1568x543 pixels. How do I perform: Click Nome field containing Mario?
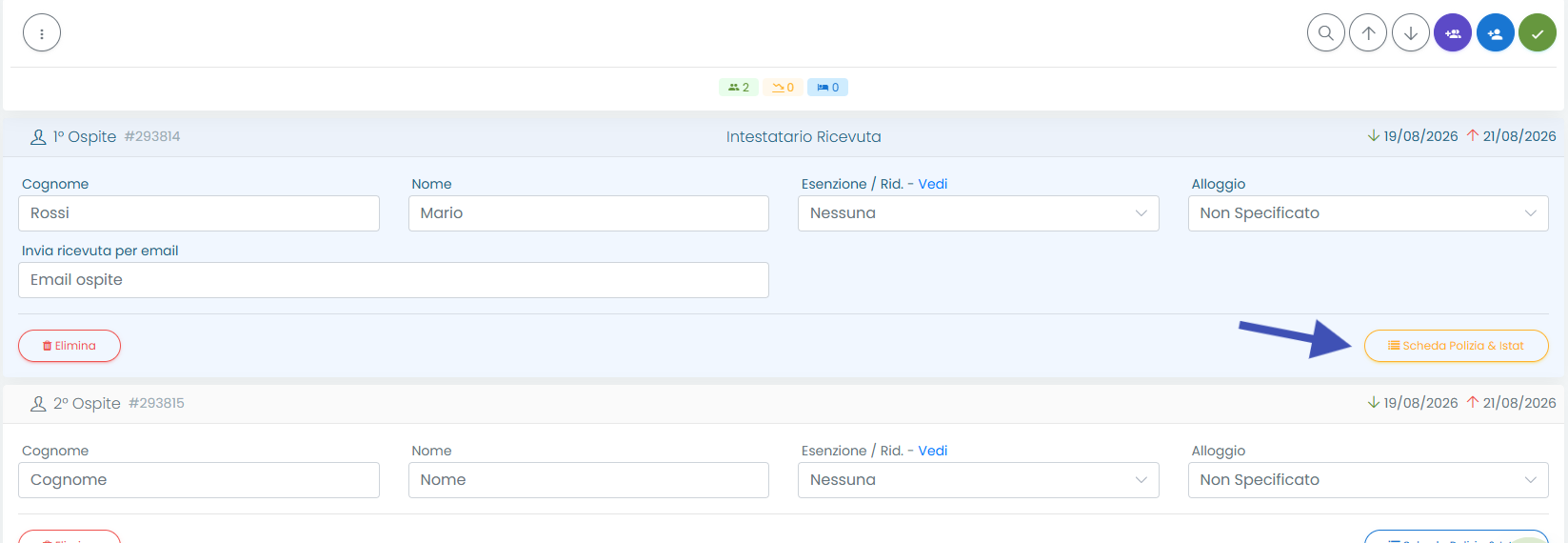(x=588, y=213)
